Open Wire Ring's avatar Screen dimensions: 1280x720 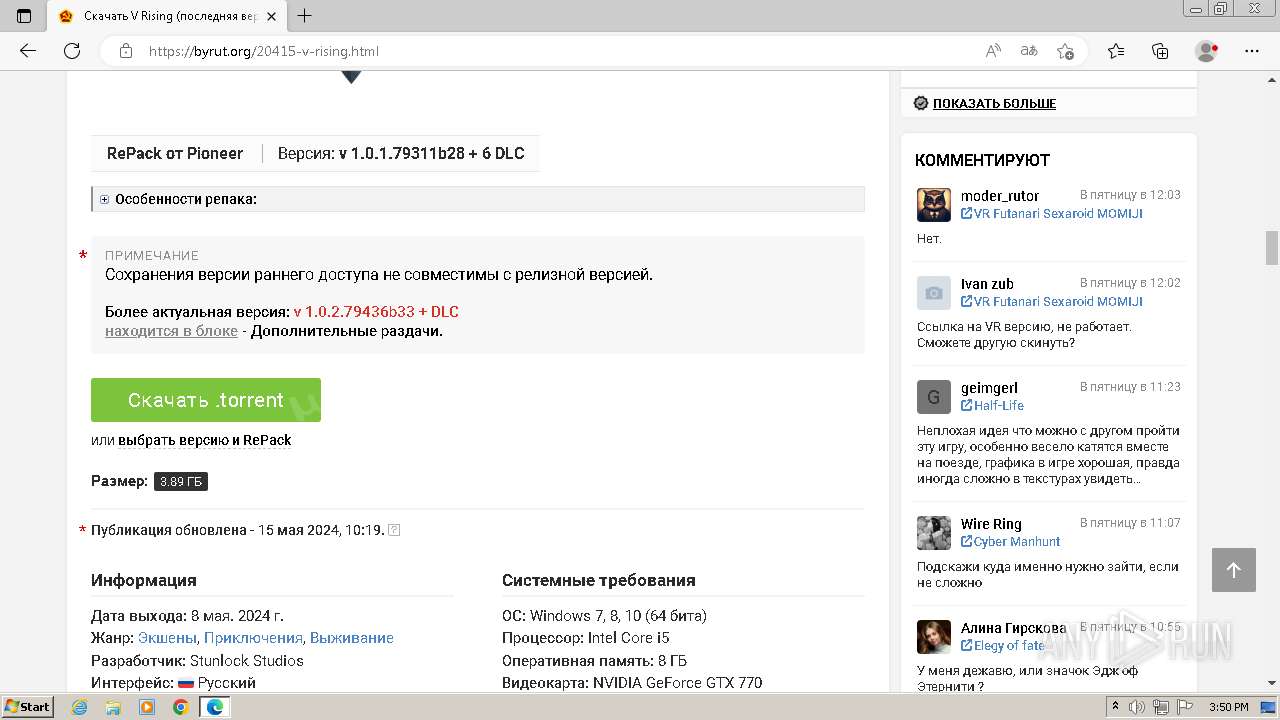[x=934, y=533]
